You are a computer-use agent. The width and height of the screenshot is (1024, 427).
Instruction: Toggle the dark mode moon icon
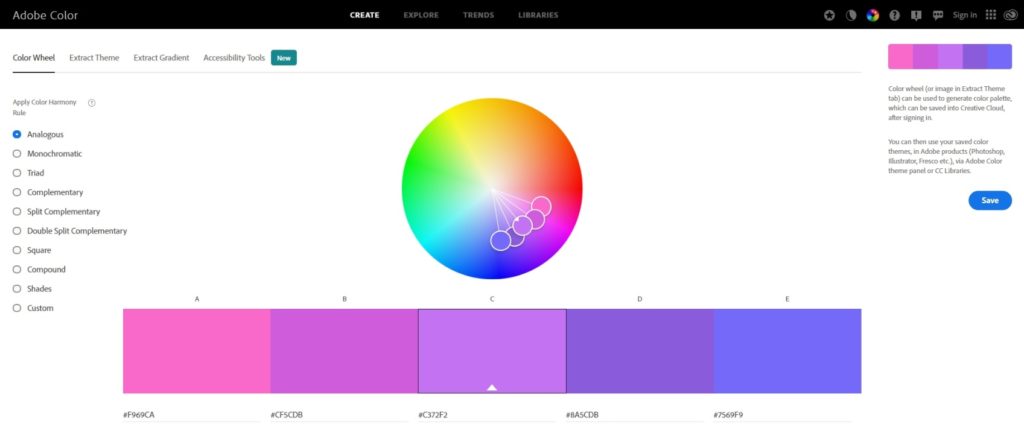coord(851,15)
